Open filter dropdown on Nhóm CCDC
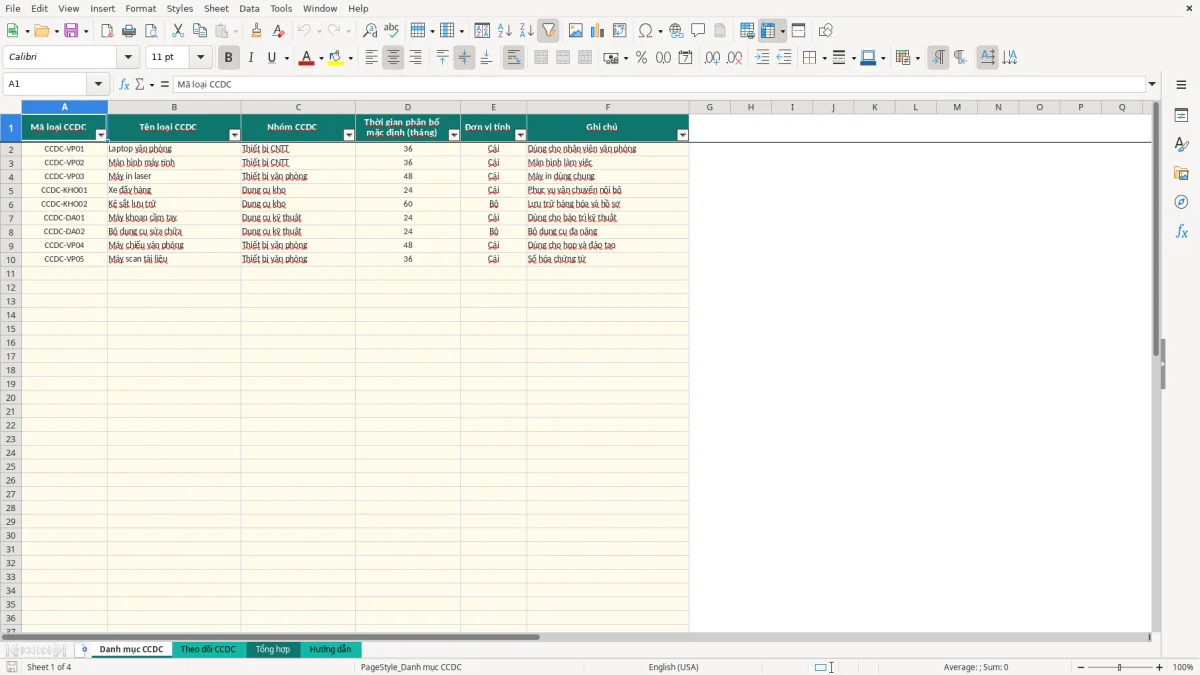The width and height of the screenshot is (1200, 675). coord(349,135)
